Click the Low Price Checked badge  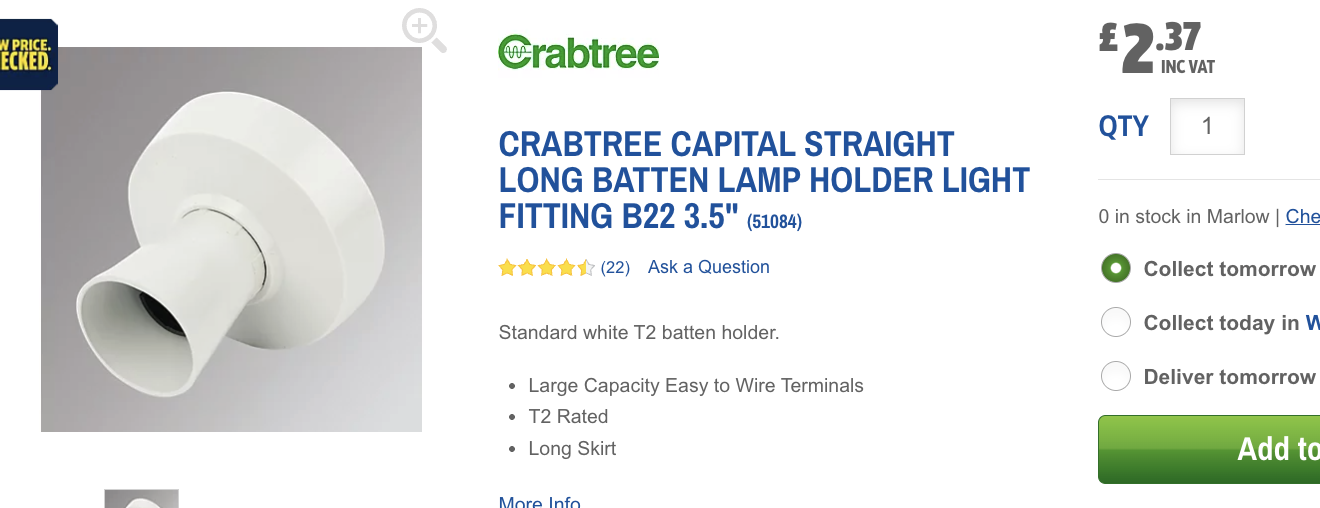point(28,54)
